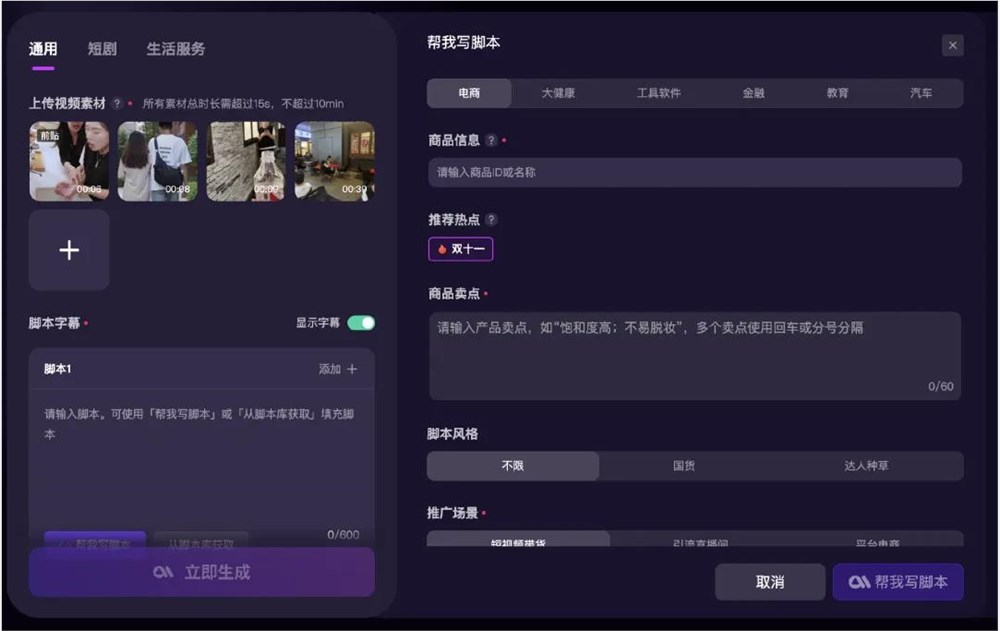The height and width of the screenshot is (631, 1000).
Task: Cancel the dialog with the 取消 button
Action: tap(770, 581)
